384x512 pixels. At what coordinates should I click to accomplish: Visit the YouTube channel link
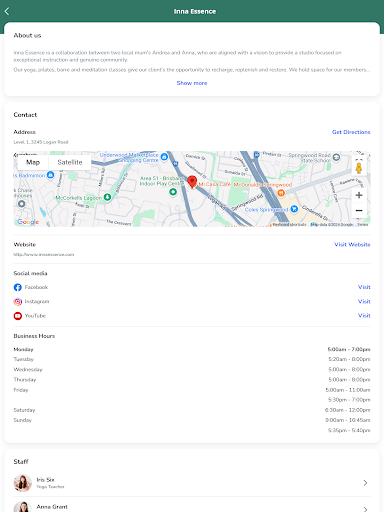(x=364, y=315)
